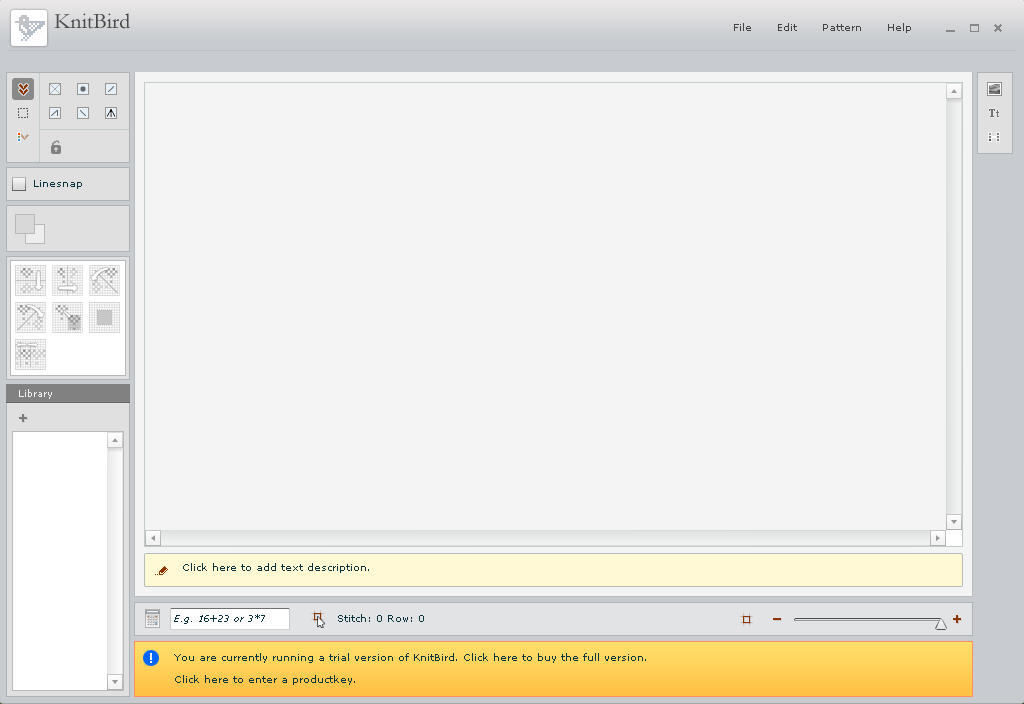Open the Pattern menu

(x=841, y=27)
